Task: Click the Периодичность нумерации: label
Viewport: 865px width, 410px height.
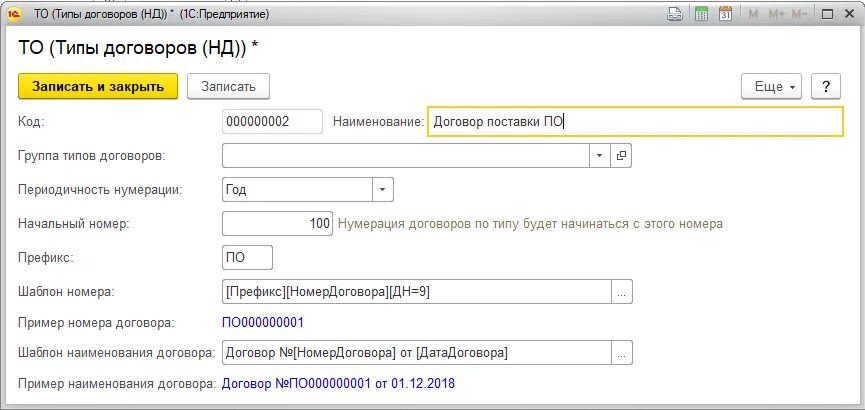Action: (100, 190)
